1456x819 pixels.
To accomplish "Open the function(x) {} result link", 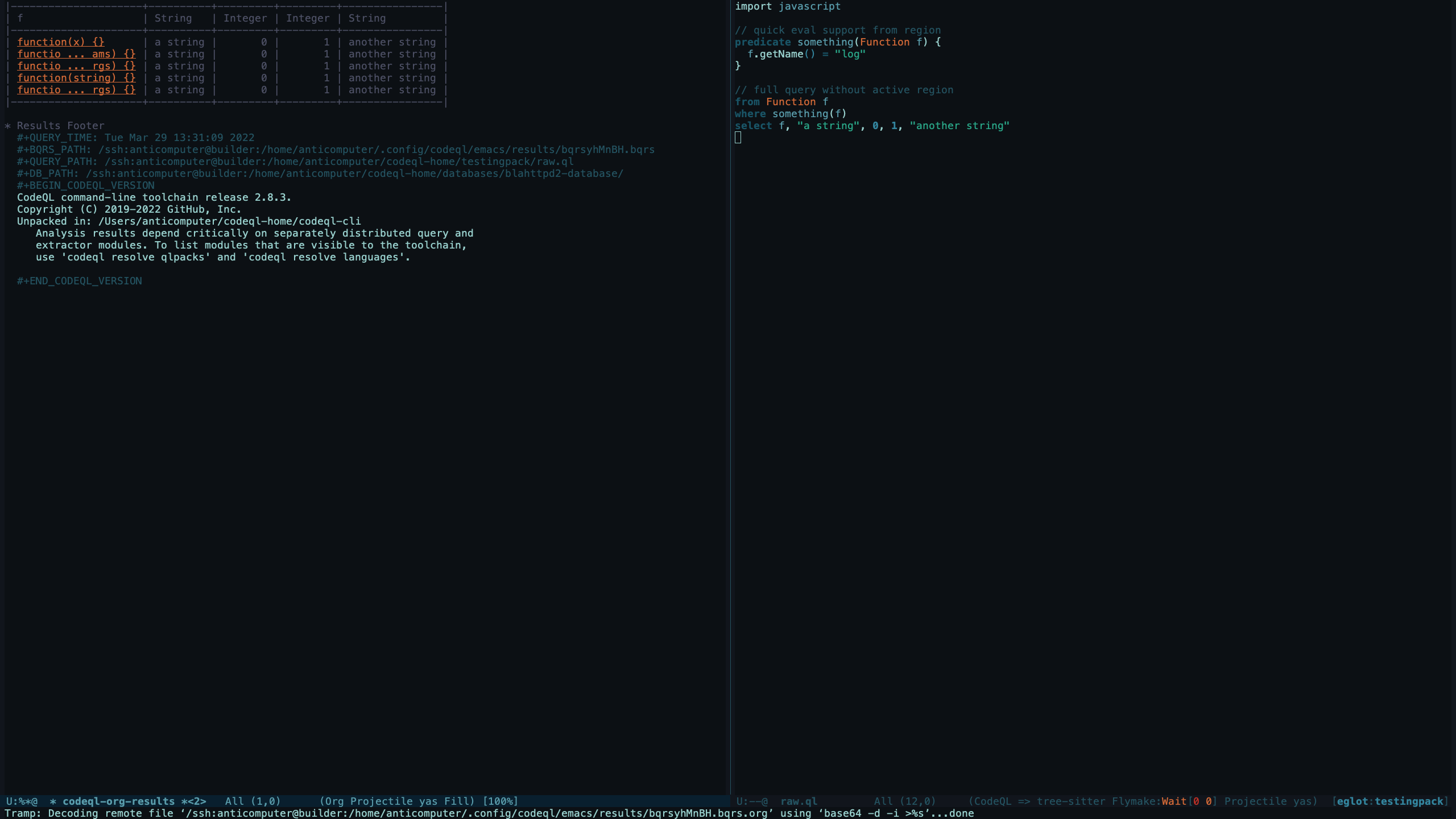I will [60, 42].
